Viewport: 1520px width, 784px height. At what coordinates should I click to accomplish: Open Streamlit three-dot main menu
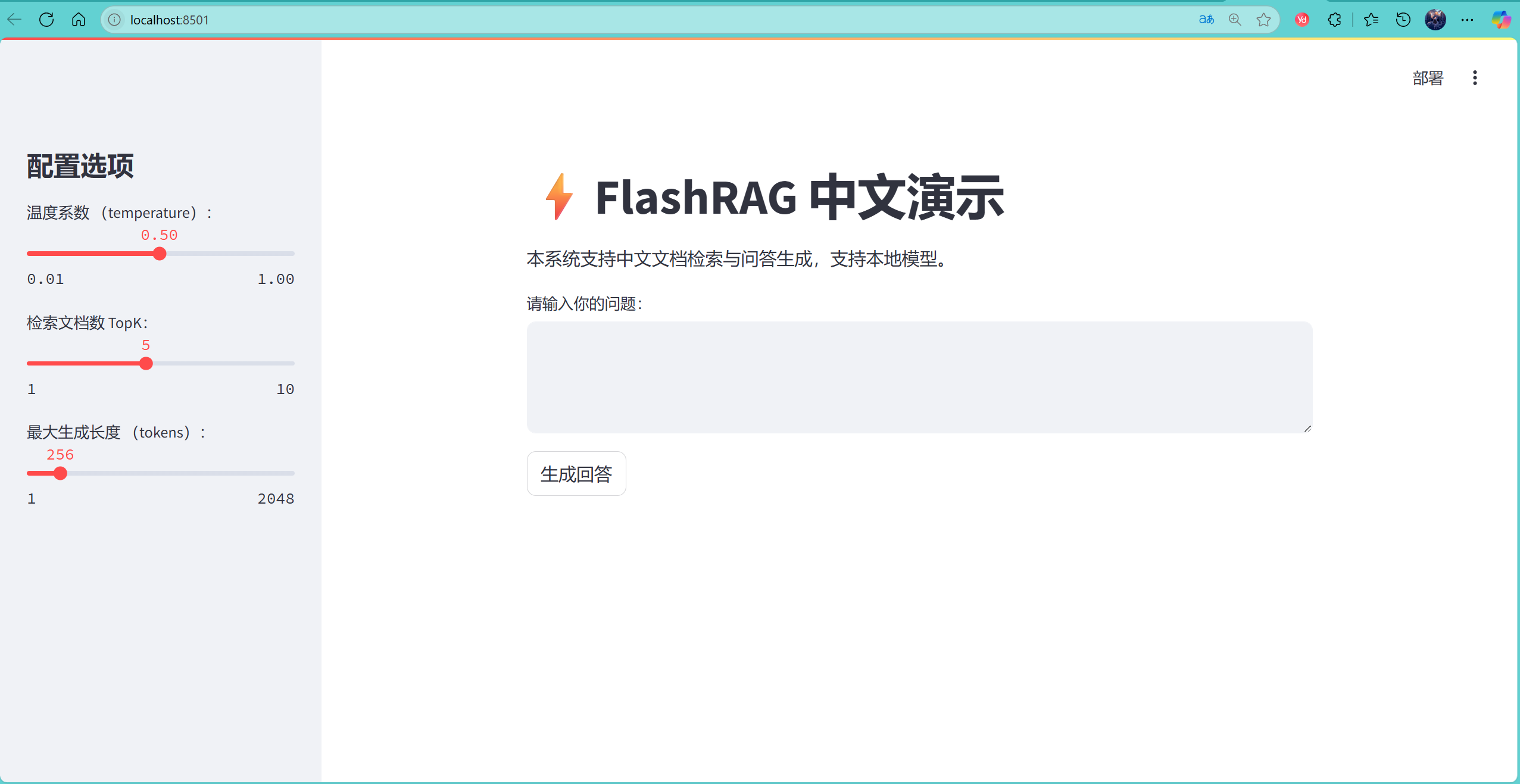click(1475, 78)
